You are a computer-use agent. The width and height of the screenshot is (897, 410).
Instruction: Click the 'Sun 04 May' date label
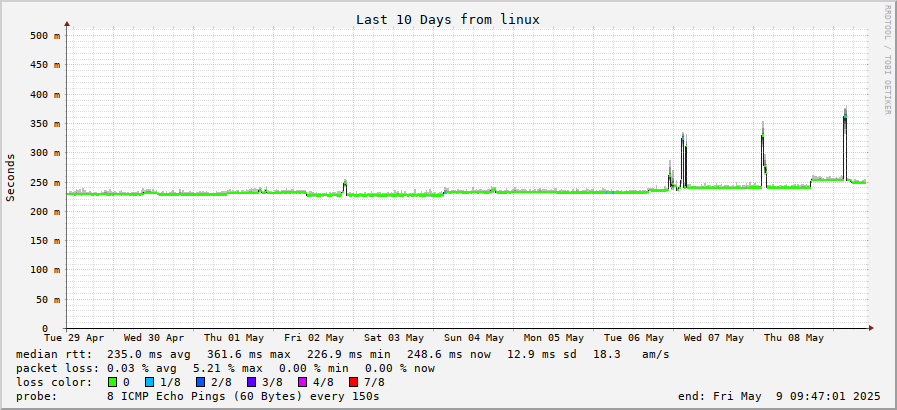click(474, 338)
